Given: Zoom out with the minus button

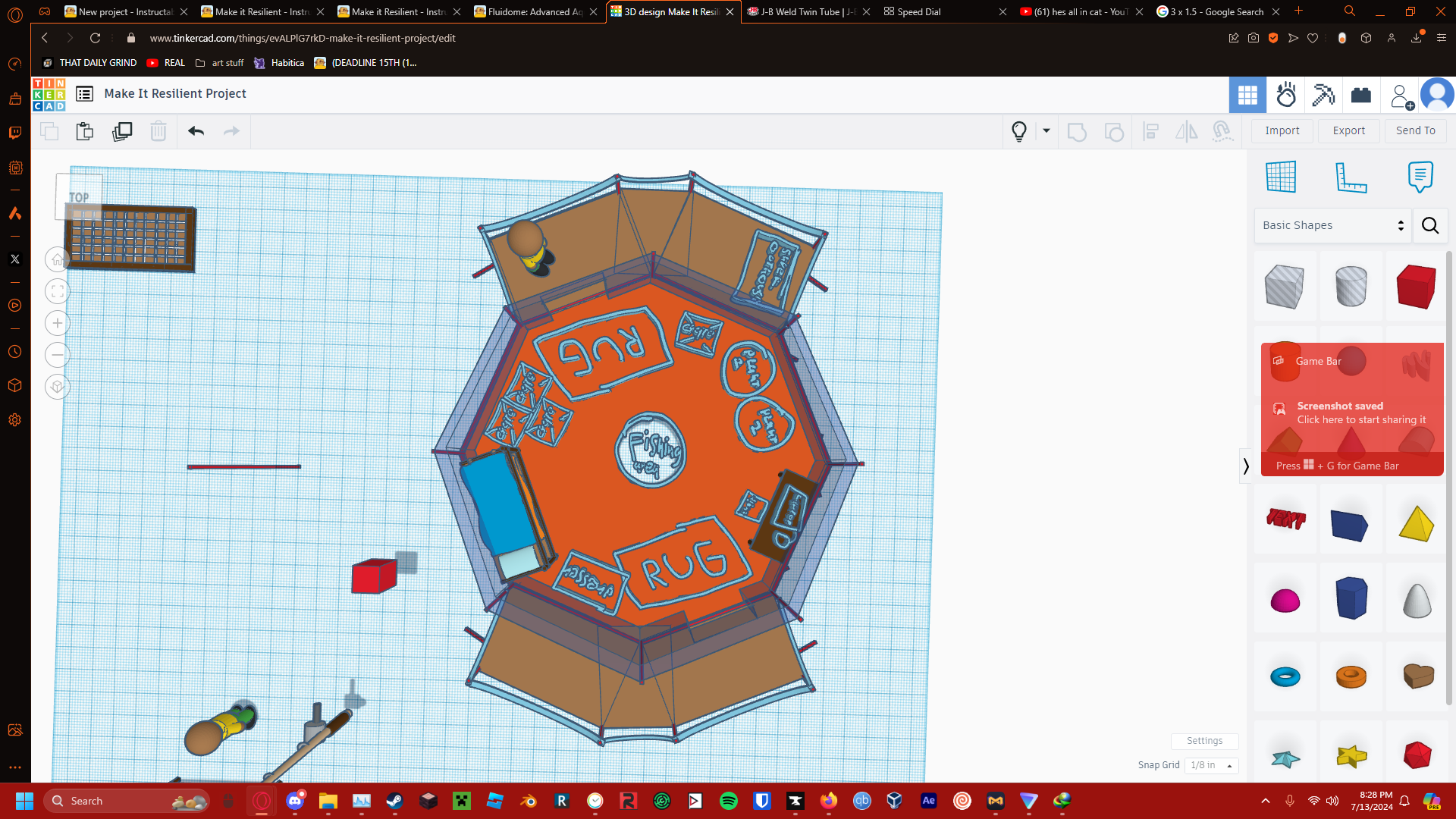Looking at the screenshot, I should pos(58,355).
